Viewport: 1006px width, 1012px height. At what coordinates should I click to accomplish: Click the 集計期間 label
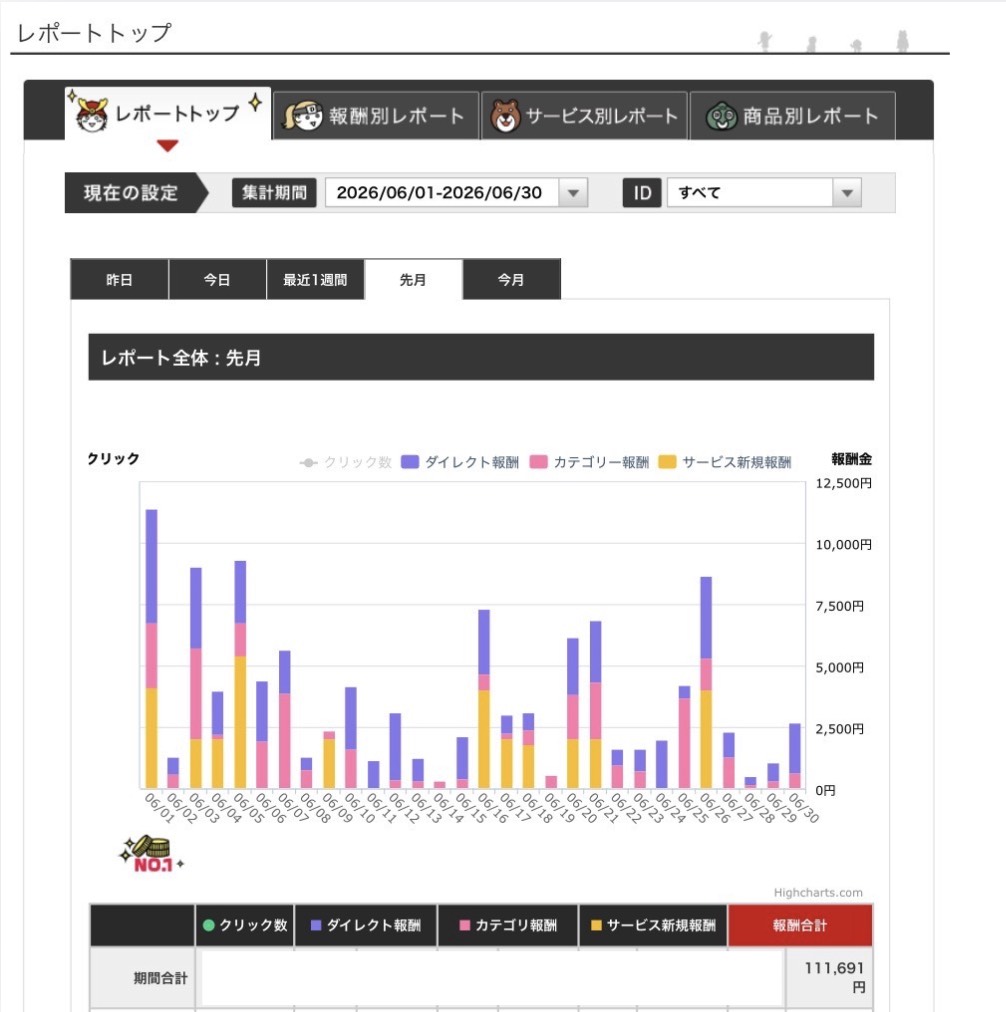(274, 193)
